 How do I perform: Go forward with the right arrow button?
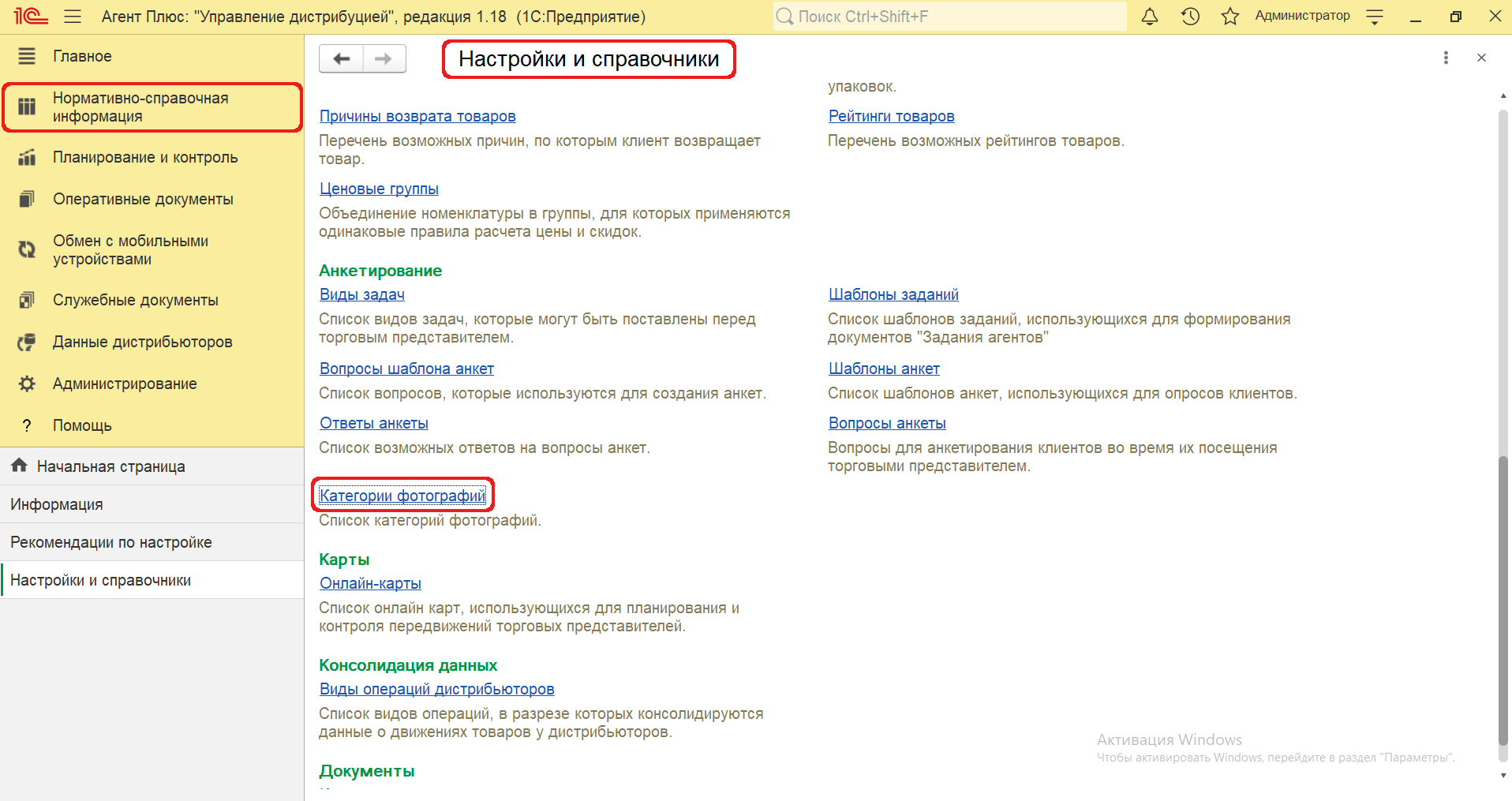384,58
